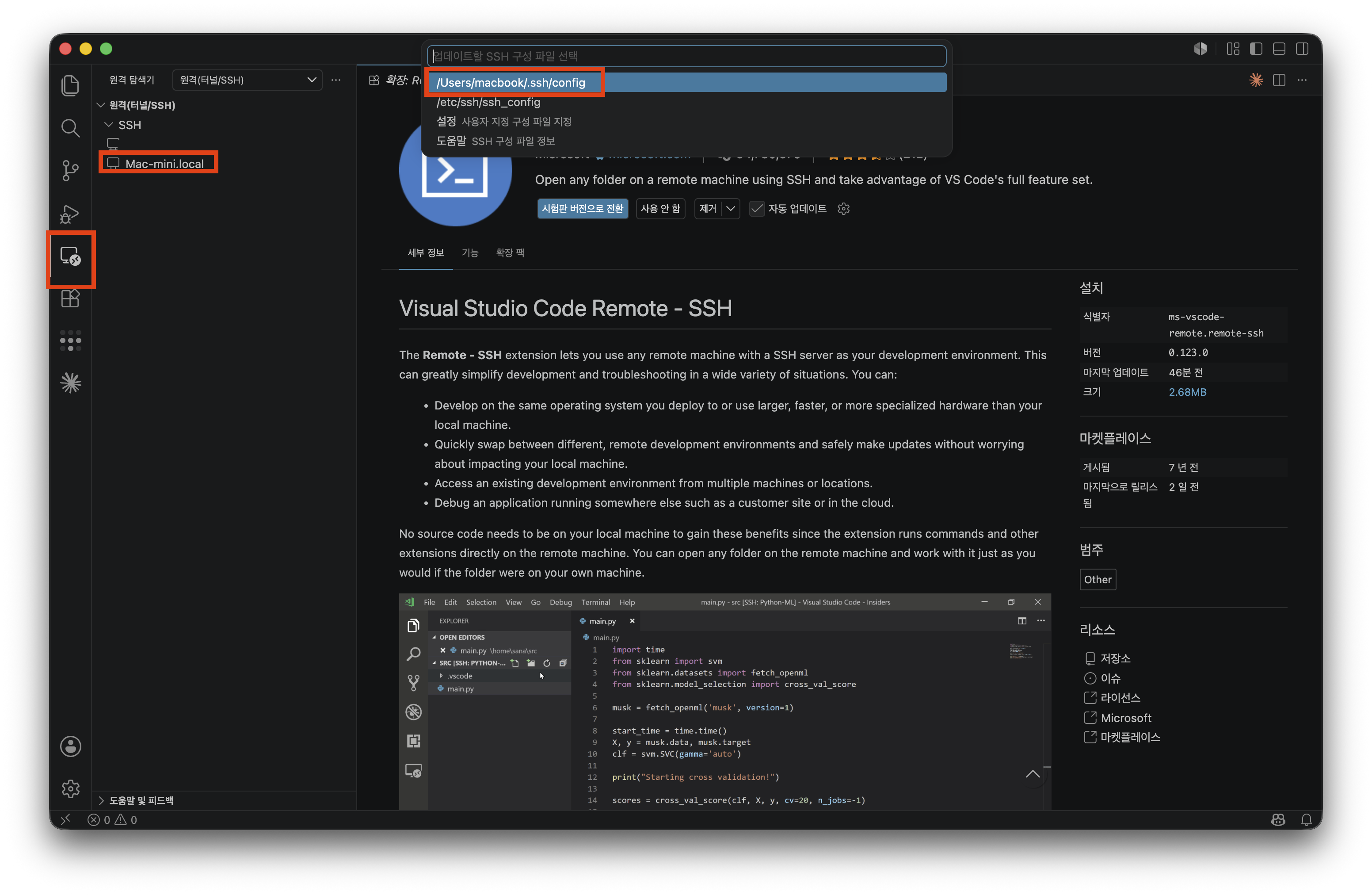Open the Run and Debug view
The width and height of the screenshot is (1372, 895).
pos(70,214)
